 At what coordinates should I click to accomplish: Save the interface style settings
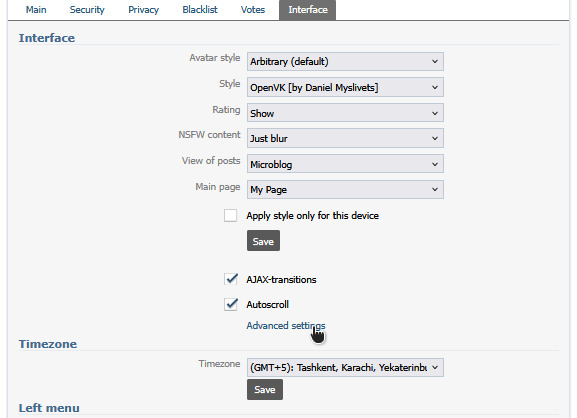263,241
